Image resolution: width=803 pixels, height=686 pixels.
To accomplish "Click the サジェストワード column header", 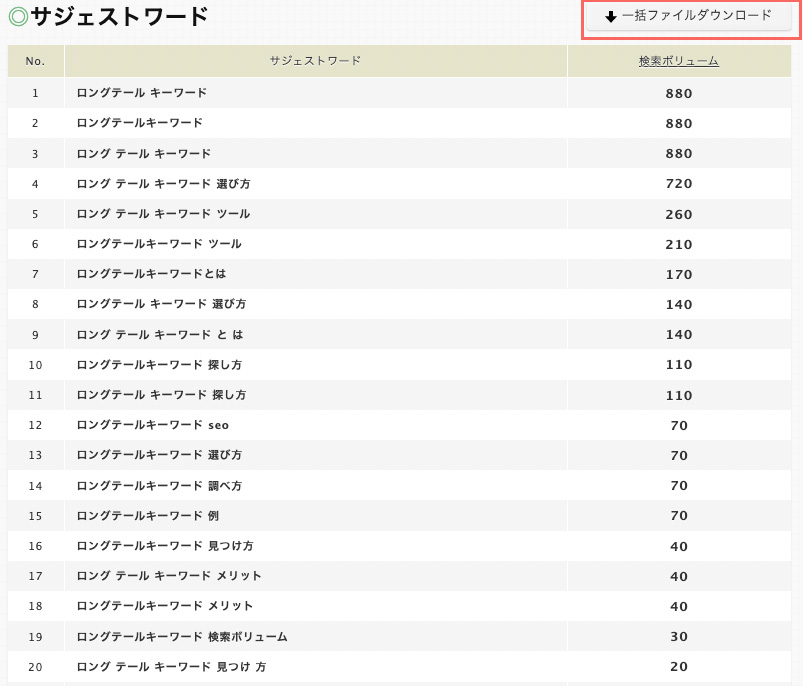I will pos(315,61).
